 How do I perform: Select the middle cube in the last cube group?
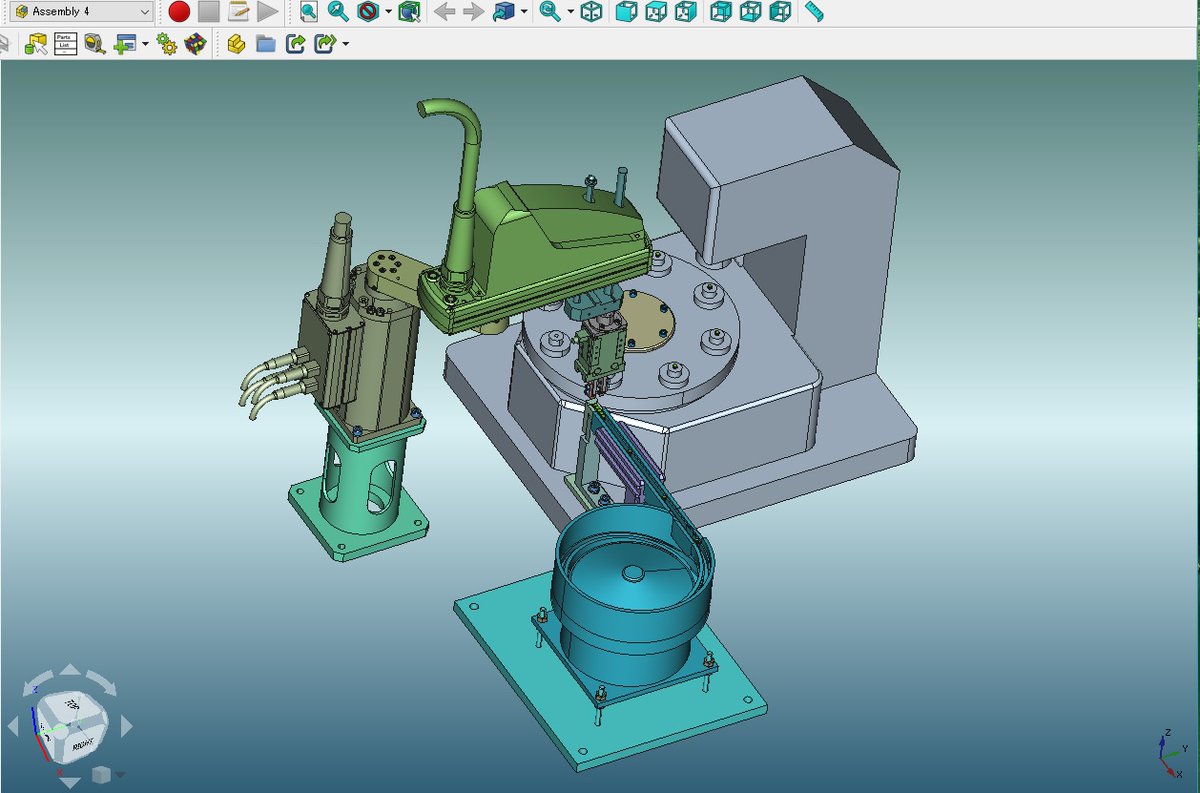click(750, 12)
